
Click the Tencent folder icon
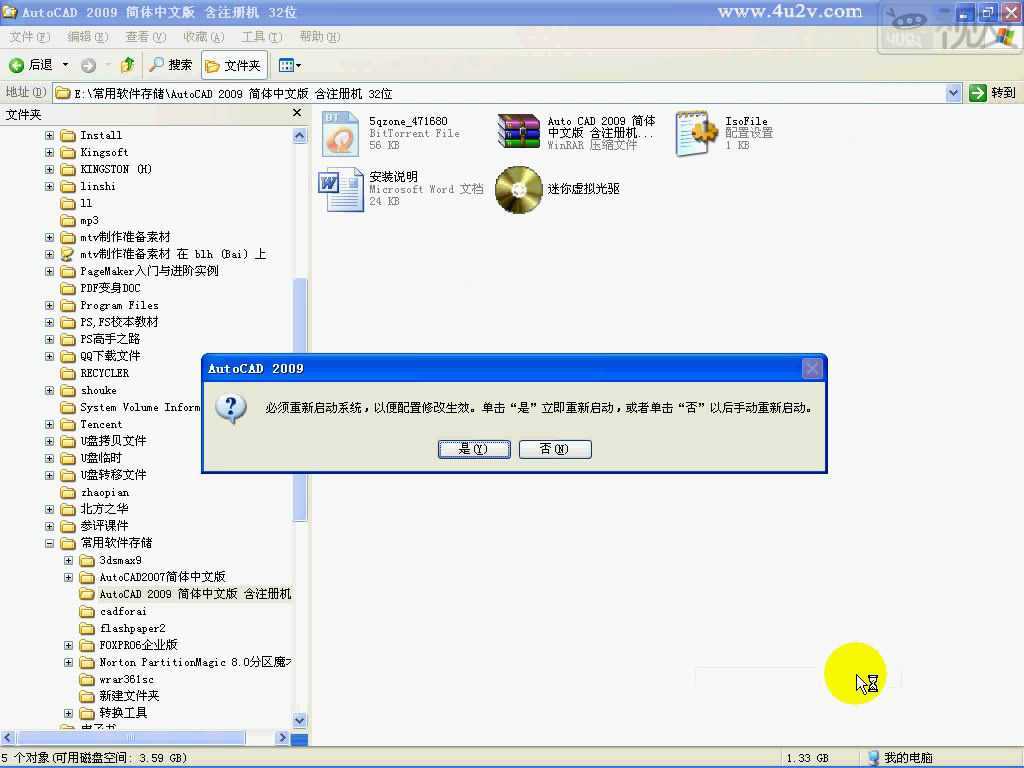(x=67, y=424)
